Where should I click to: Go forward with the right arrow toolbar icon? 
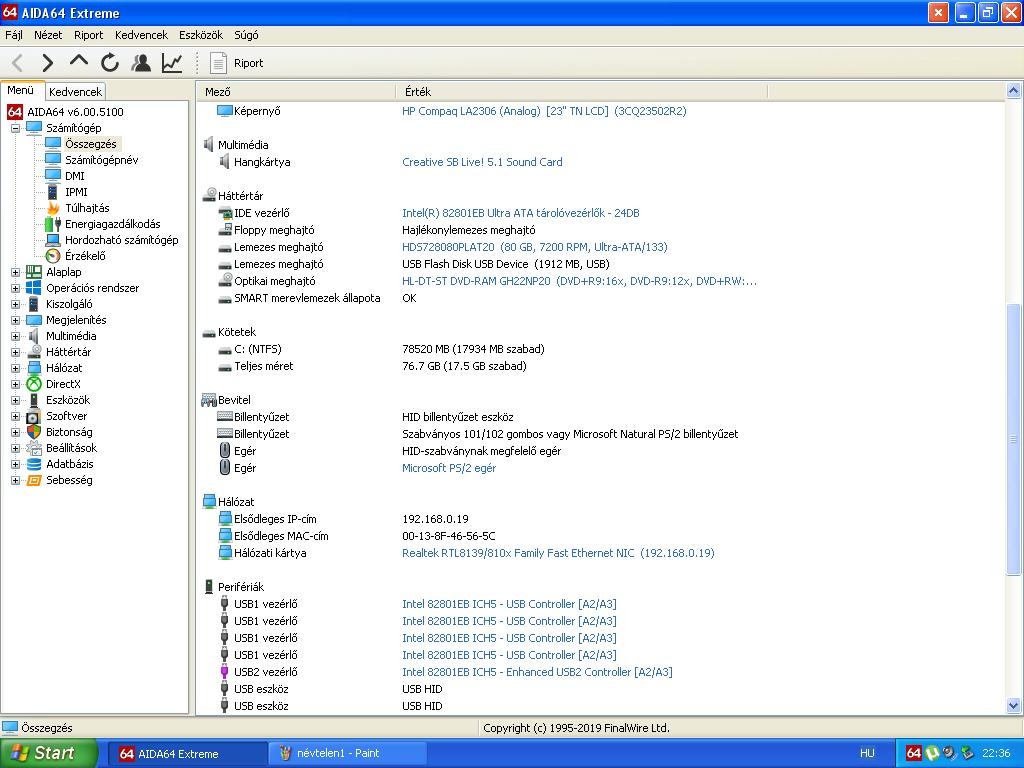click(x=47, y=63)
